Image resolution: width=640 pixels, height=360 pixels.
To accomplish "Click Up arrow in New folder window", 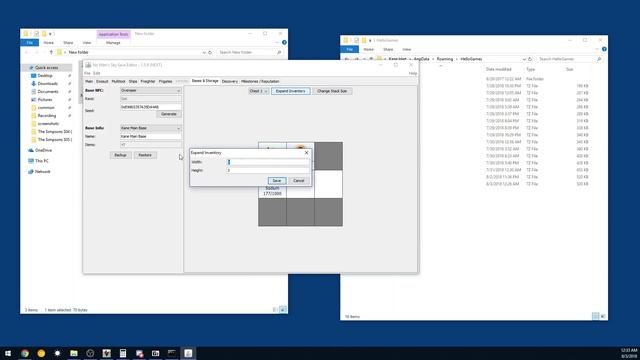I will click(x=51, y=52).
